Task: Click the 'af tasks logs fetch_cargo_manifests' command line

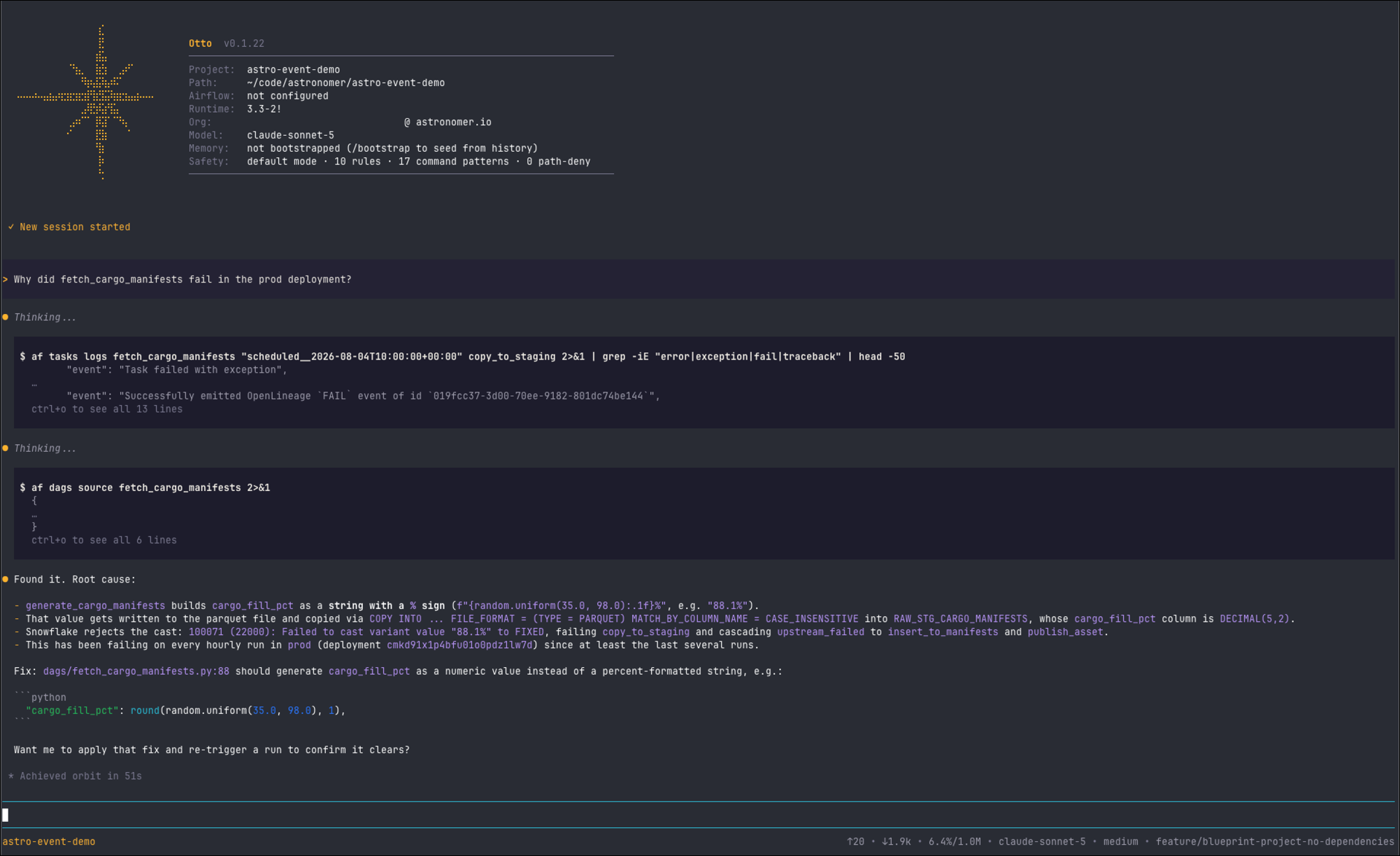Action: pyautogui.click(x=462, y=357)
